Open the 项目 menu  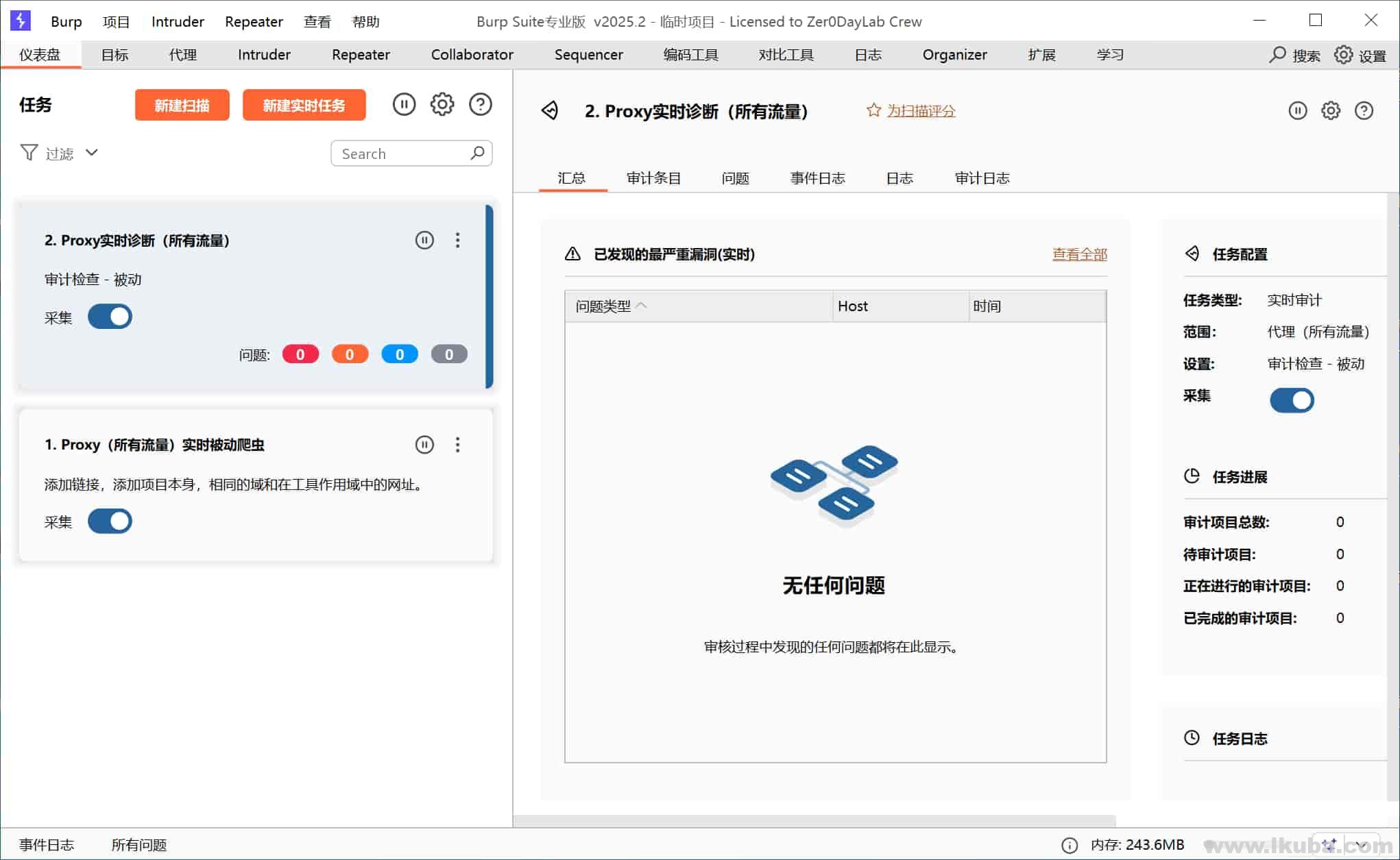pyautogui.click(x=117, y=21)
